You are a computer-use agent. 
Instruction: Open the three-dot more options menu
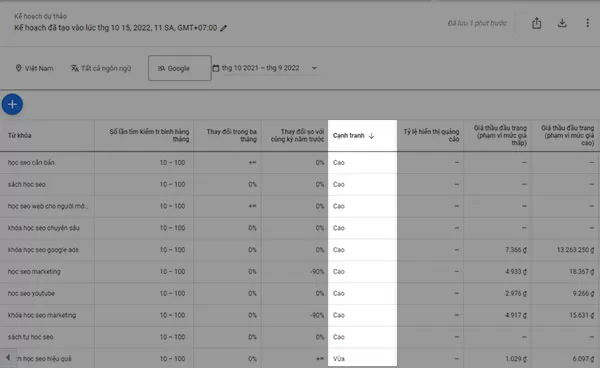(x=587, y=23)
